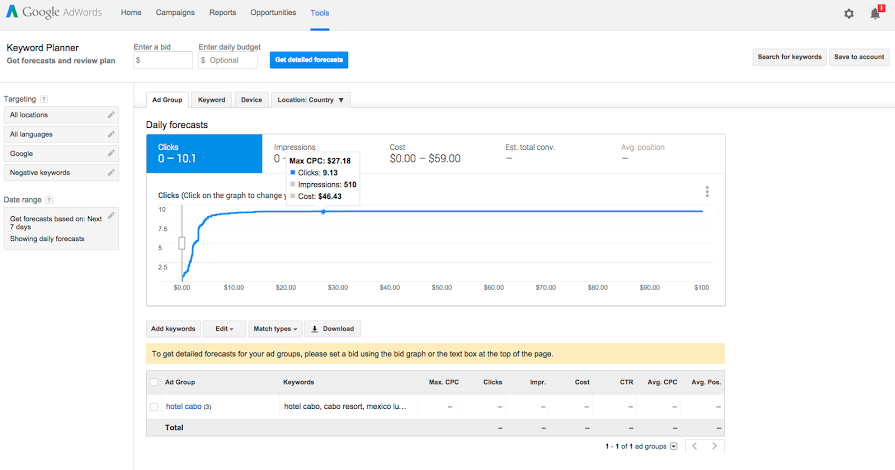This screenshot has width=895, height=470.
Task: Open the Edit dropdown menu
Action: (x=224, y=328)
